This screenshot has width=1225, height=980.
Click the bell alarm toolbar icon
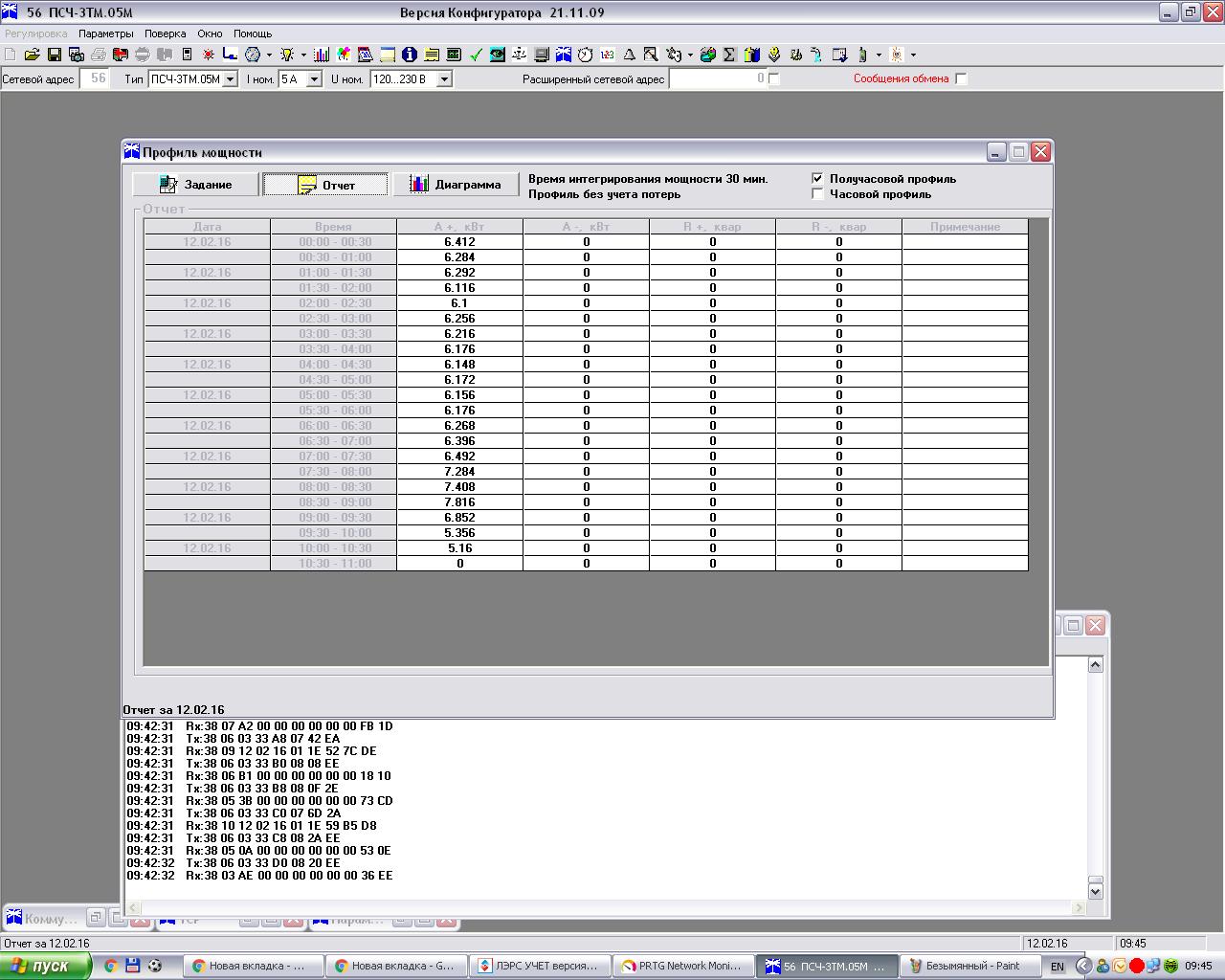tap(629, 55)
